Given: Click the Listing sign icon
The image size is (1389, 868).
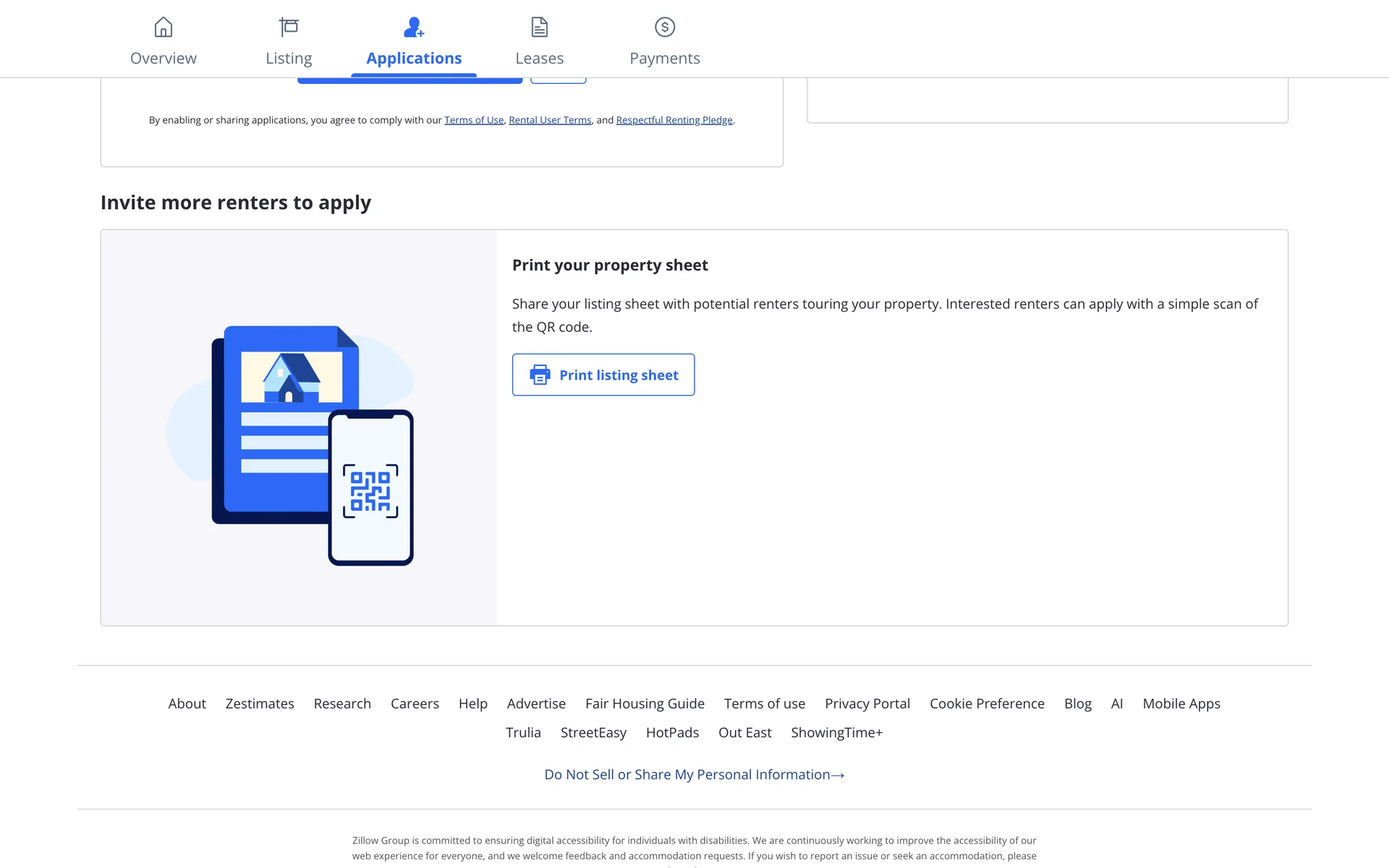Looking at the screenshot, I should [289, 27].
